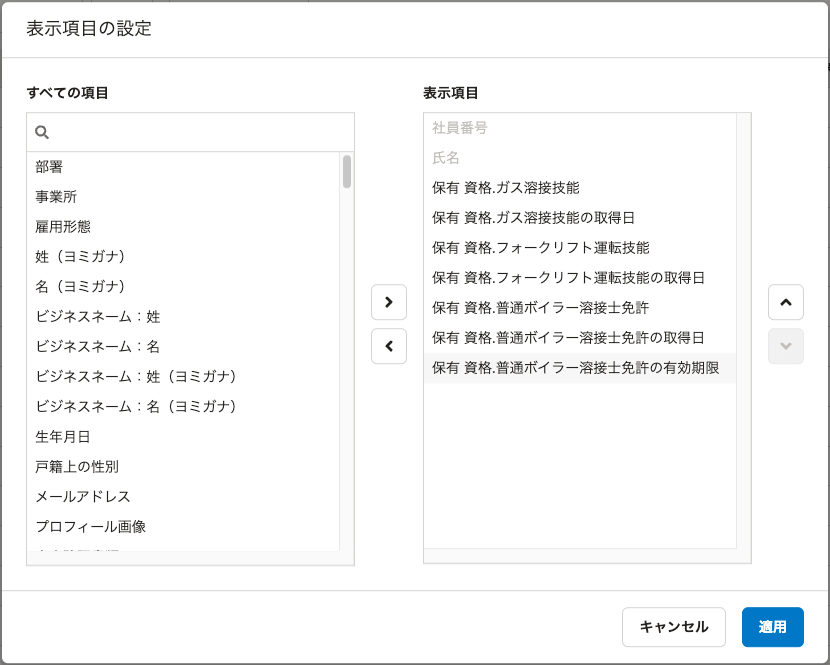
Task: Click the 適用 button
Action: 772,627
